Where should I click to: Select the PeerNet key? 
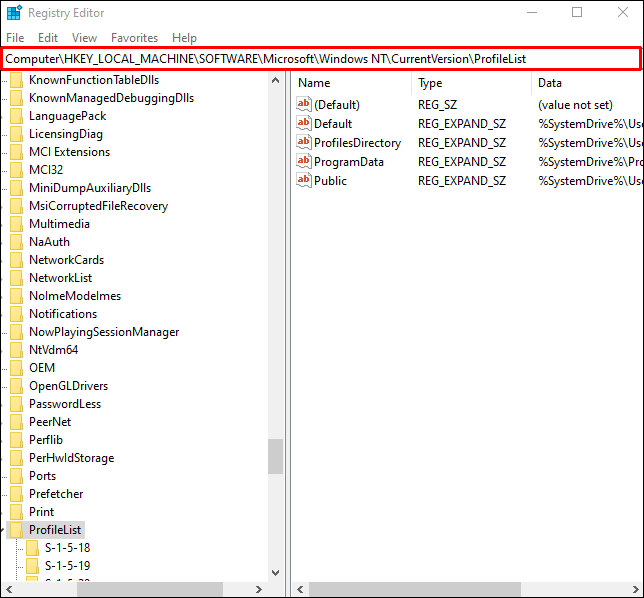50,422
